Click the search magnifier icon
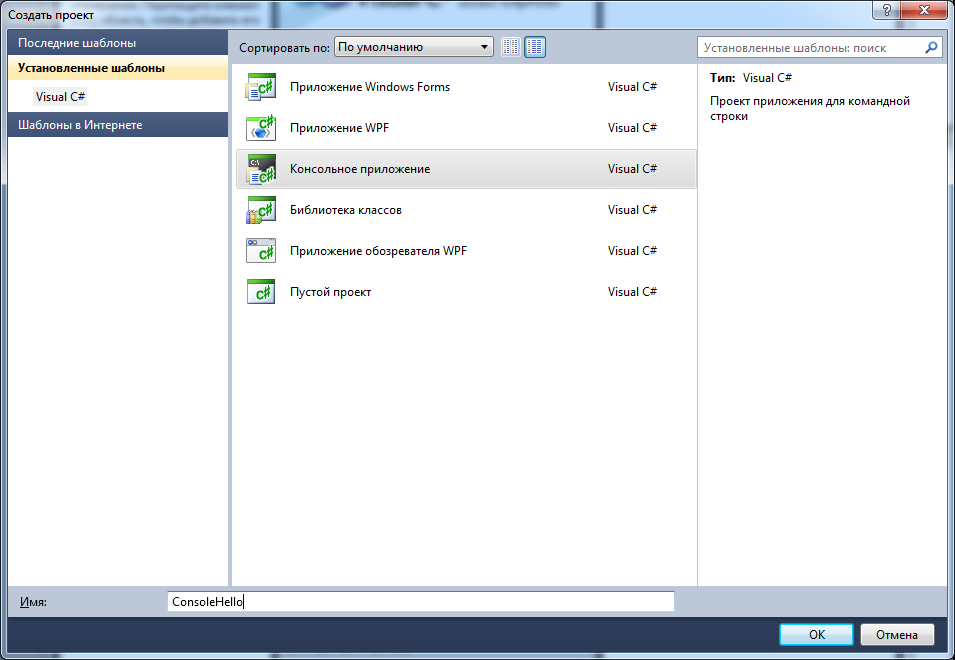This screenshot has width=955, height=660. point(931,47)
